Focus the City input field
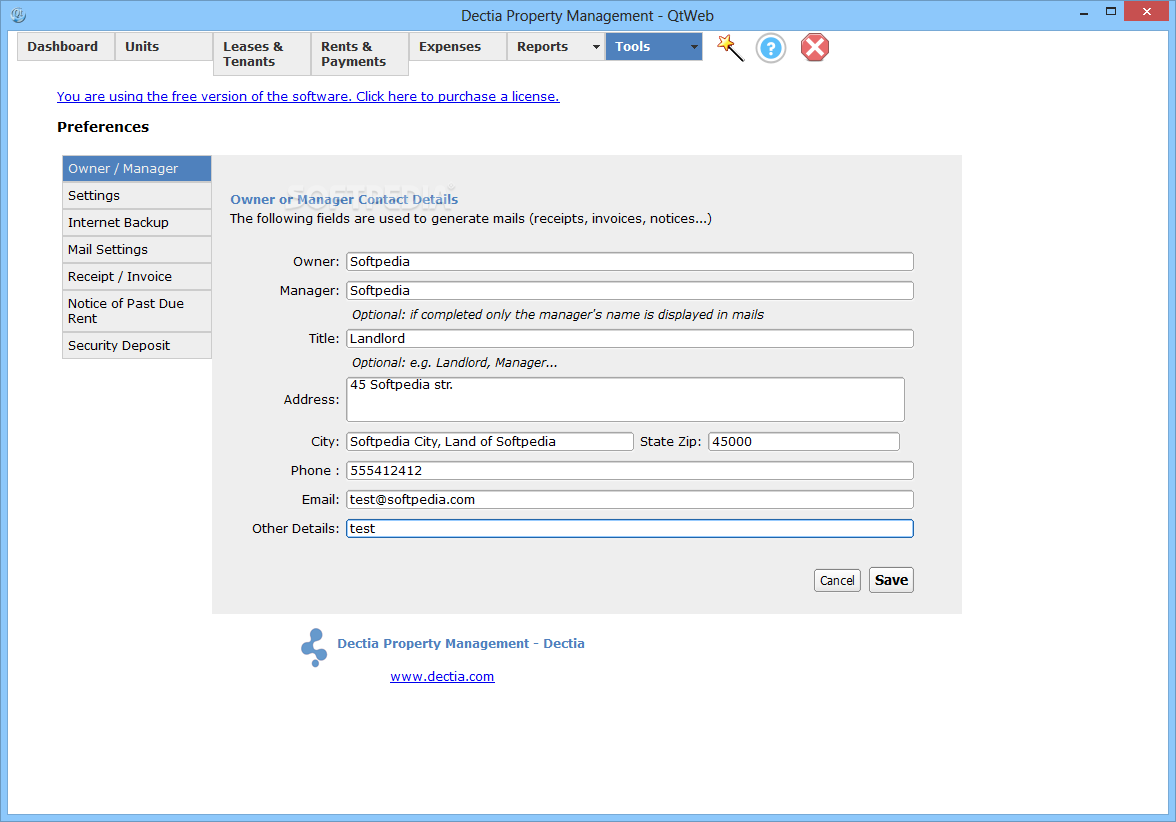Screen dimensions: 1176x822 490,442
